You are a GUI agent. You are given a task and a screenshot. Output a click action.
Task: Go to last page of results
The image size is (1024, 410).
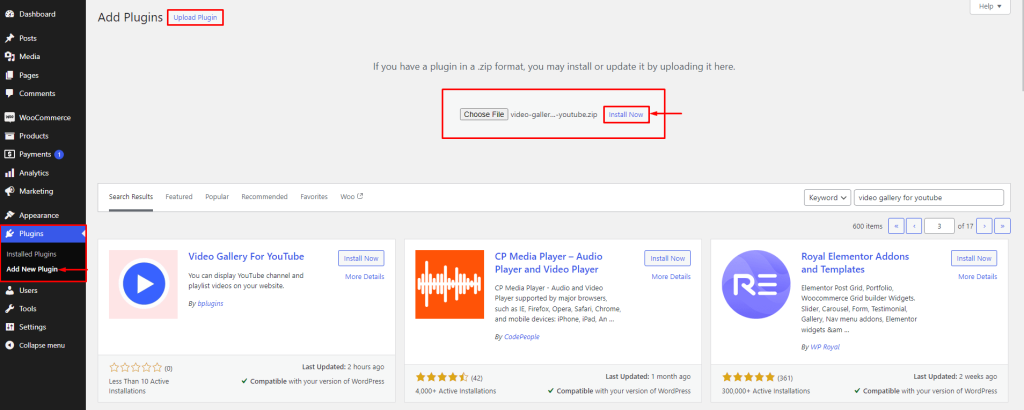[1002, 226]
